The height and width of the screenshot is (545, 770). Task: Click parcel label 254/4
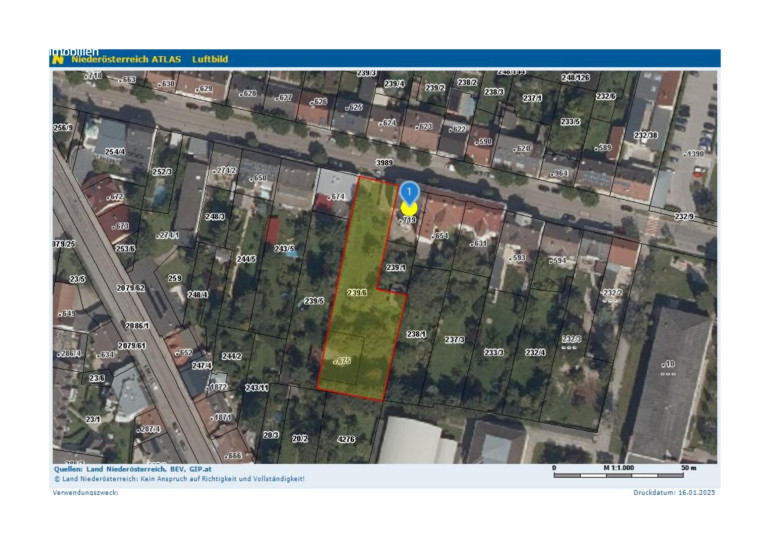113,152
